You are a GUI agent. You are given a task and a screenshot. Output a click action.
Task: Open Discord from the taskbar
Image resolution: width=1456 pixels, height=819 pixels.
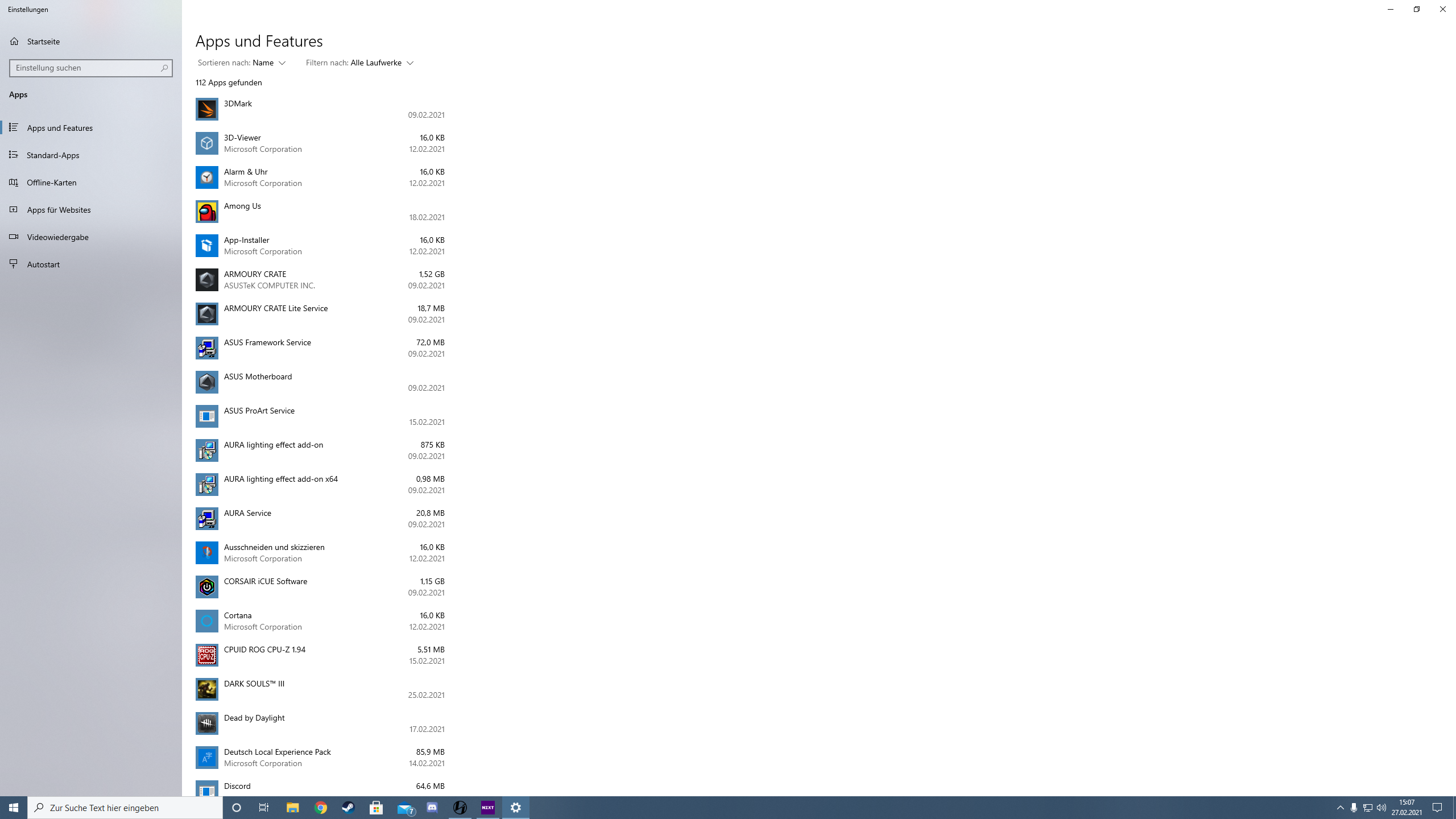432,807
